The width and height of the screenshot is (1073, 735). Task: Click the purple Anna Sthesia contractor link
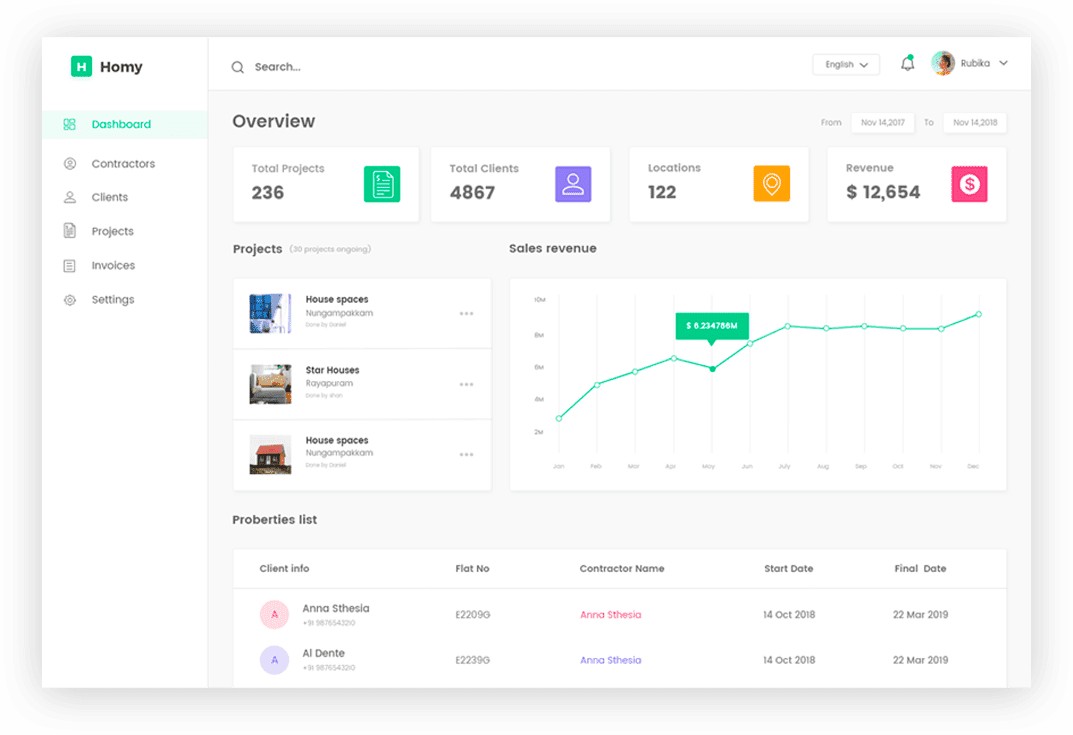point(610,660)
